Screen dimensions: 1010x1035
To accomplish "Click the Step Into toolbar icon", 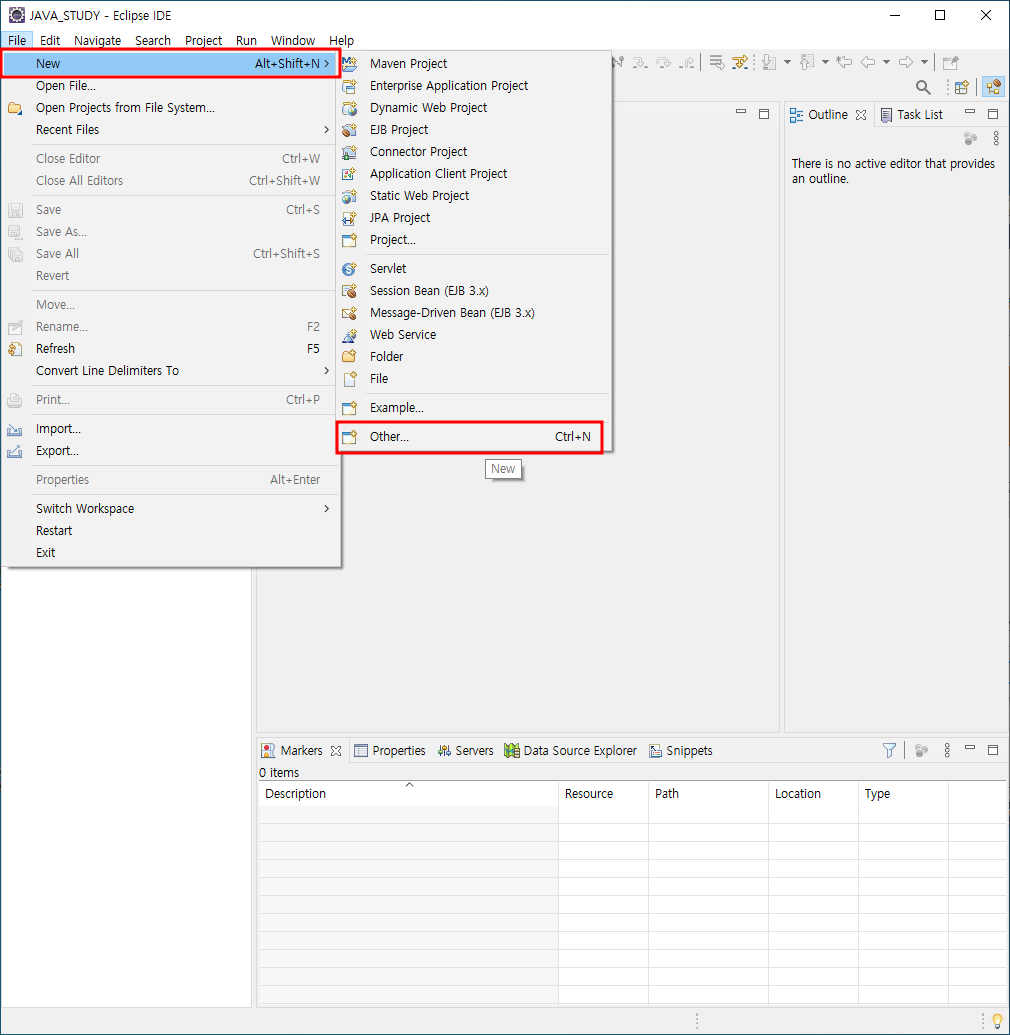I will (639, 63).
